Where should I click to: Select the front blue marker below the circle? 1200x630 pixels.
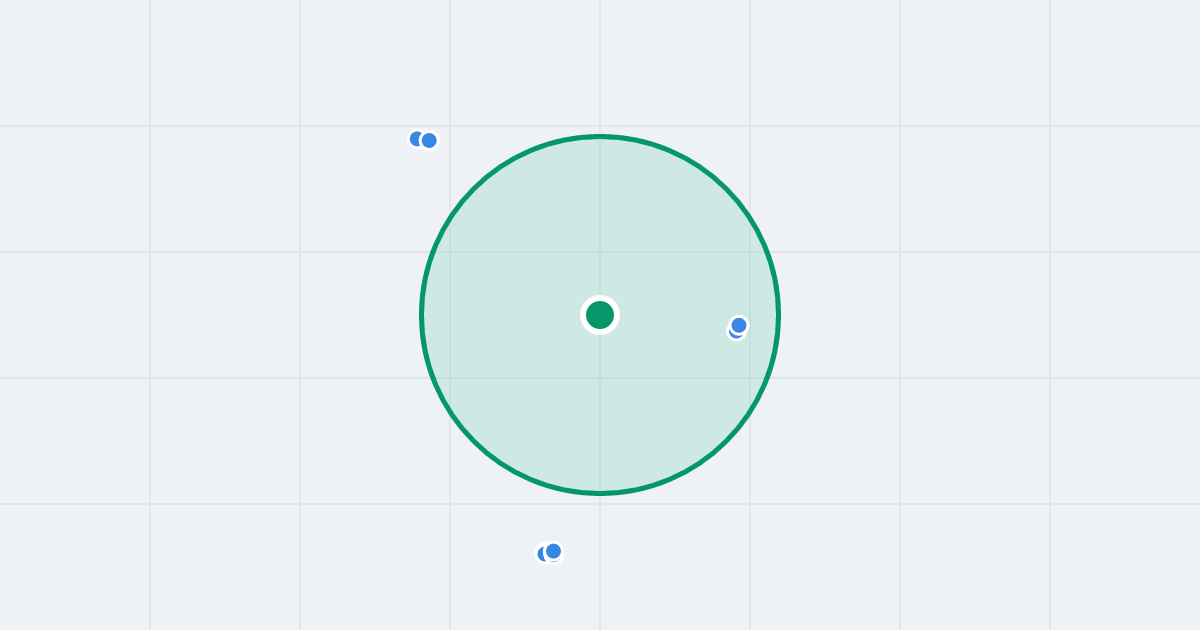(x=553, y=551)
